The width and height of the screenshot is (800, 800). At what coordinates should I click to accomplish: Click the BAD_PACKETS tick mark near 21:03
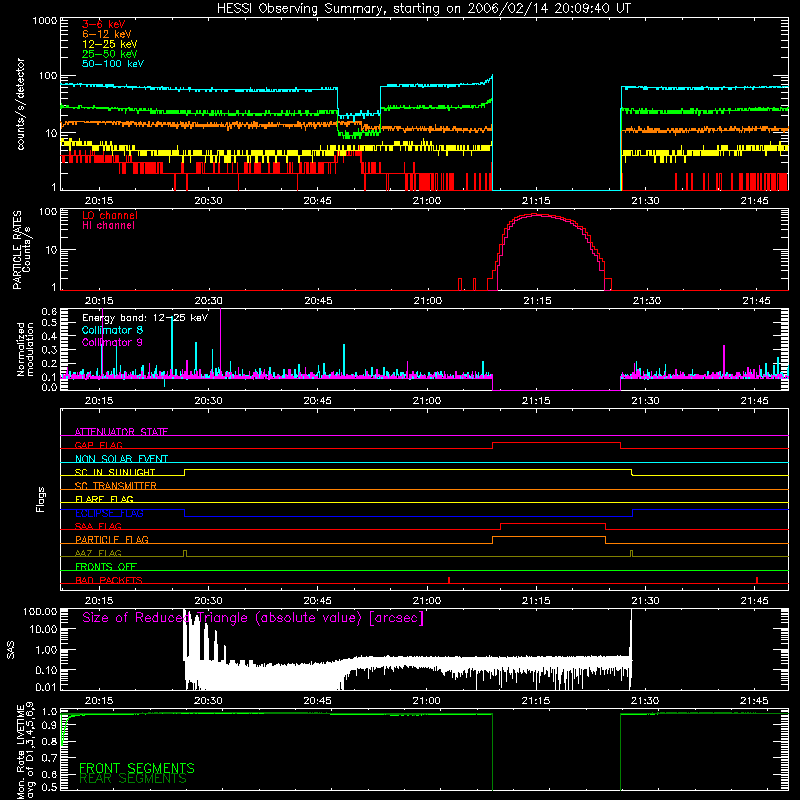[449, 580]
